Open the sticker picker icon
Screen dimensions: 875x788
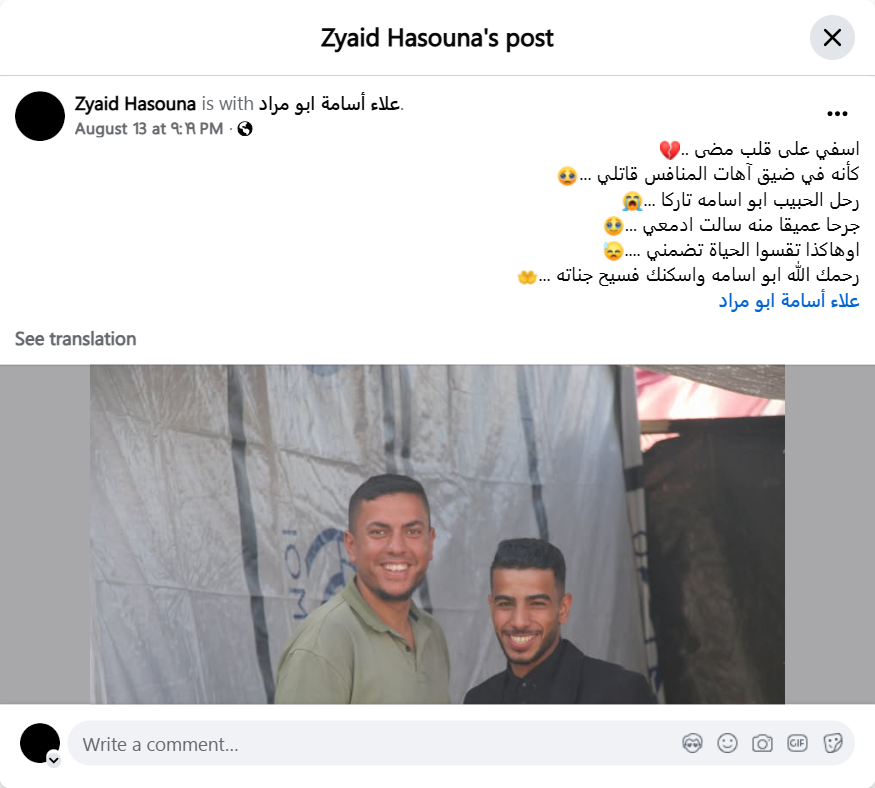(x=832, y=743)
